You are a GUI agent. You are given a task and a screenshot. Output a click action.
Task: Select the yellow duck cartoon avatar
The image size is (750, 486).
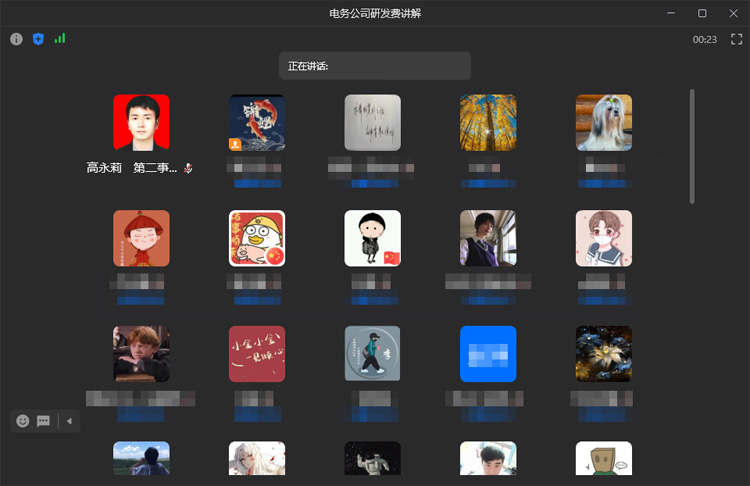[257, 238]
